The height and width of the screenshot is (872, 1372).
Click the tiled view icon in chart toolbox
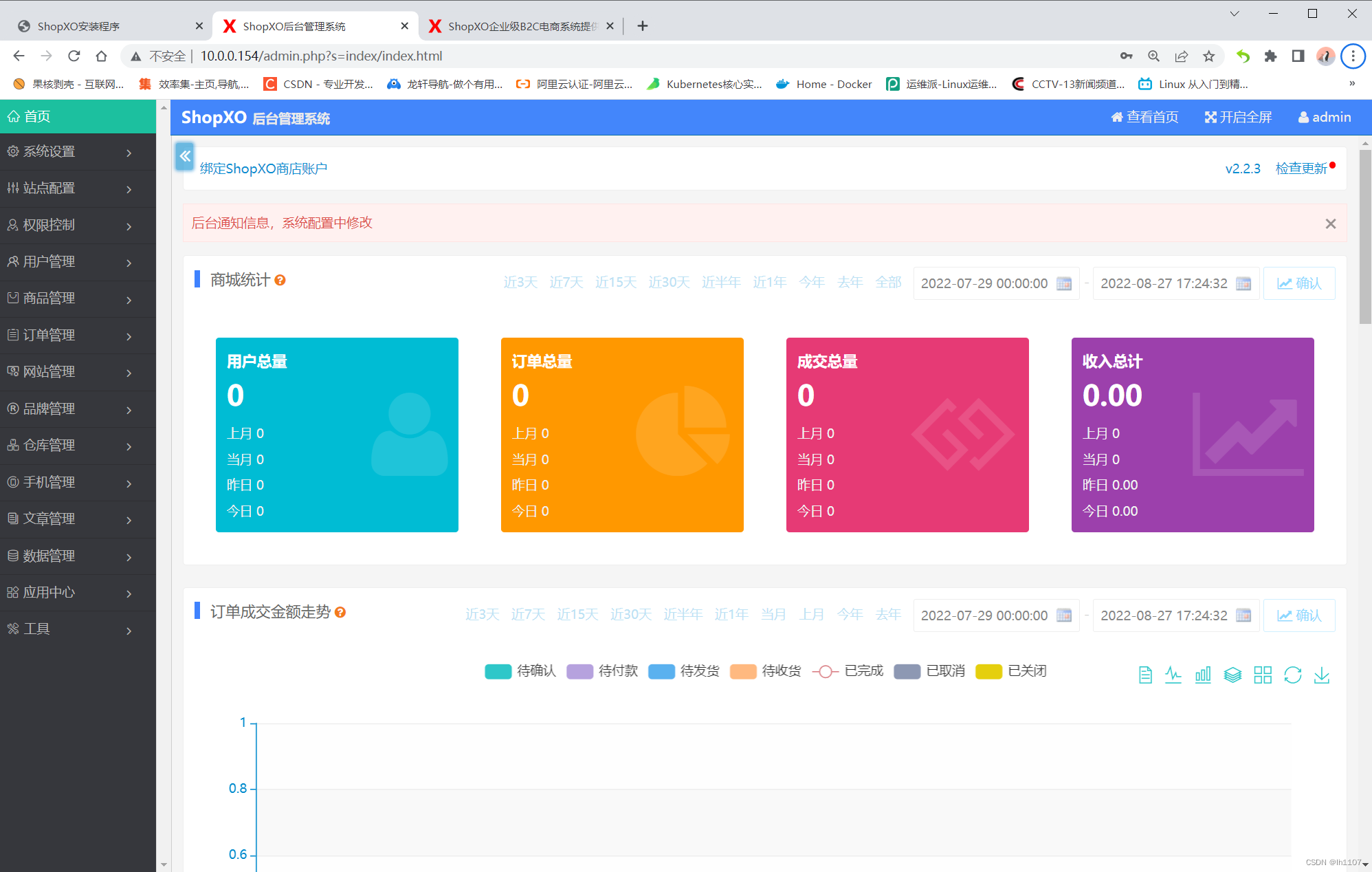click(1263, 675)
